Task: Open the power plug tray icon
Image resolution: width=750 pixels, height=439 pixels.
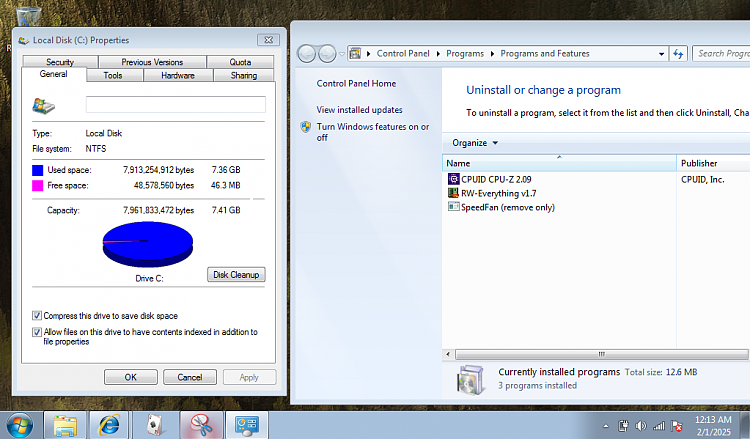Action: [623, 426]
